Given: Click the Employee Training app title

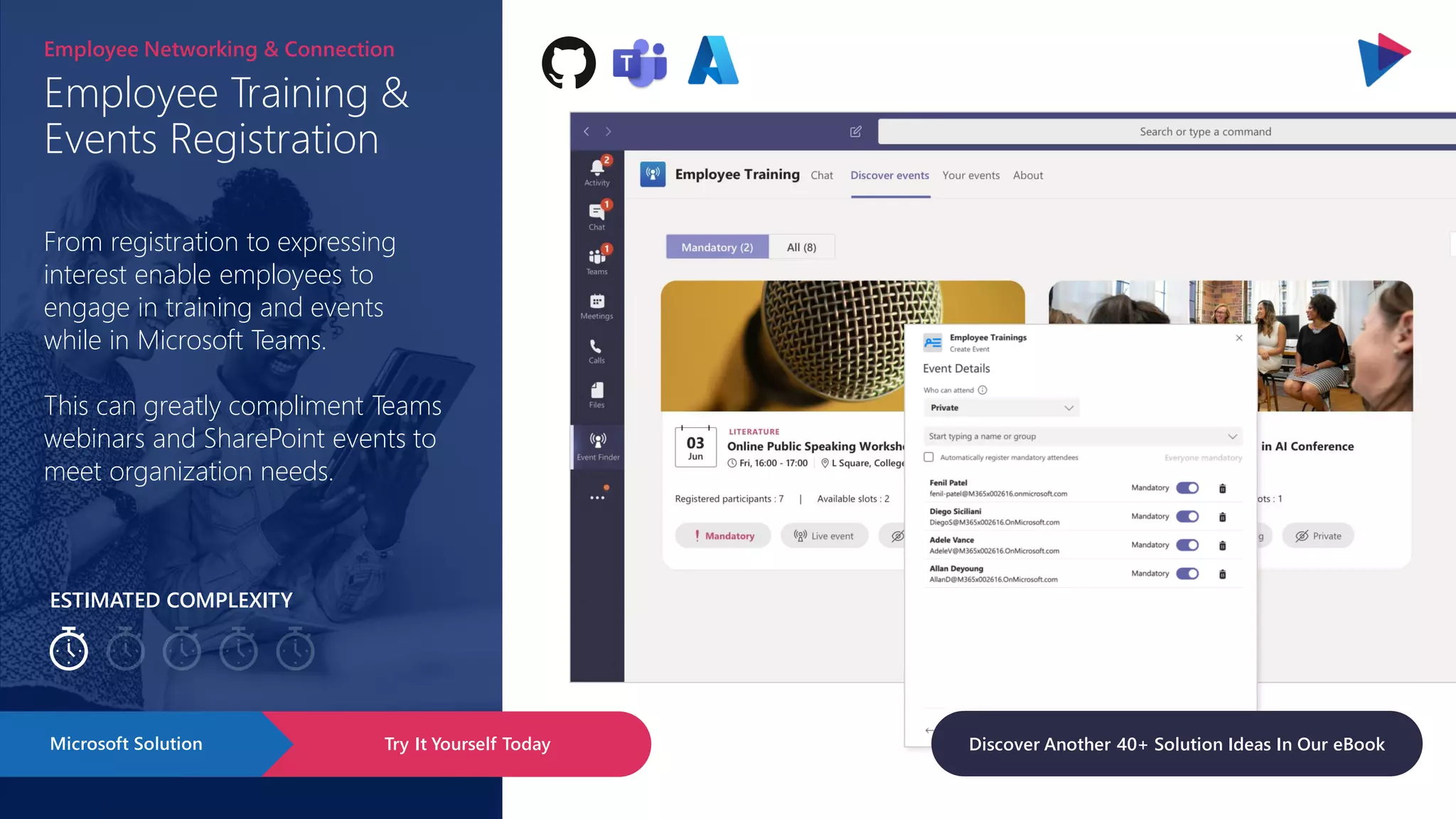Looking at the screenshot, I should (x=737, y=174).
